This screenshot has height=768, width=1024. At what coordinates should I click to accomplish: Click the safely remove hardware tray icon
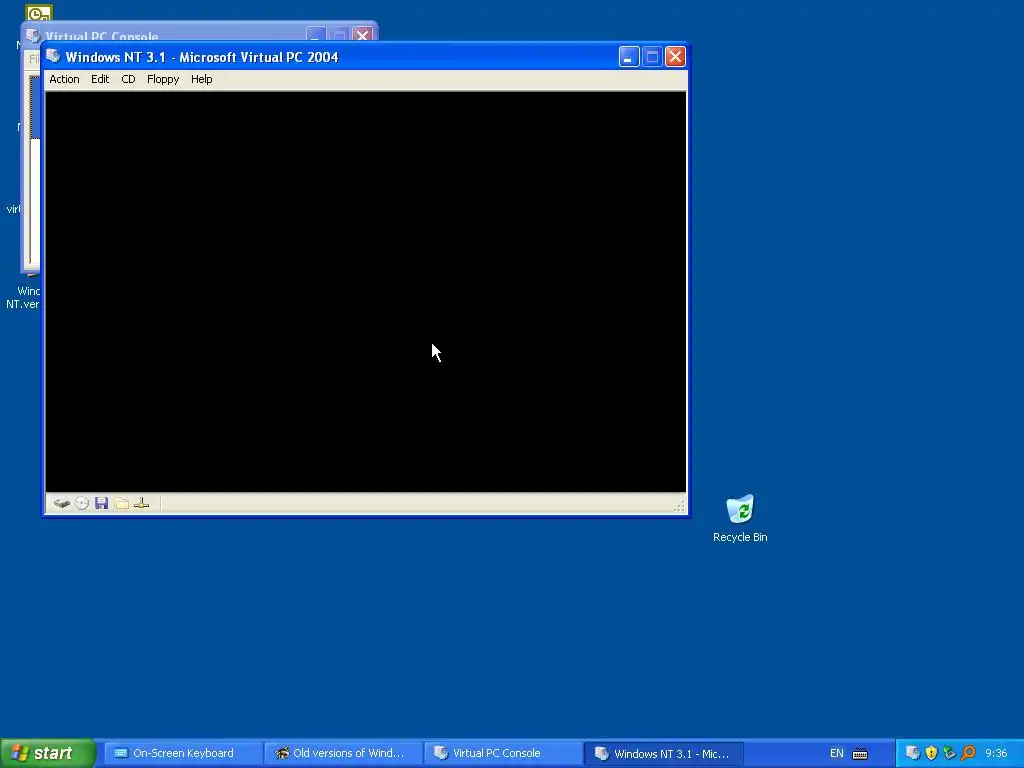pos(950,753)
